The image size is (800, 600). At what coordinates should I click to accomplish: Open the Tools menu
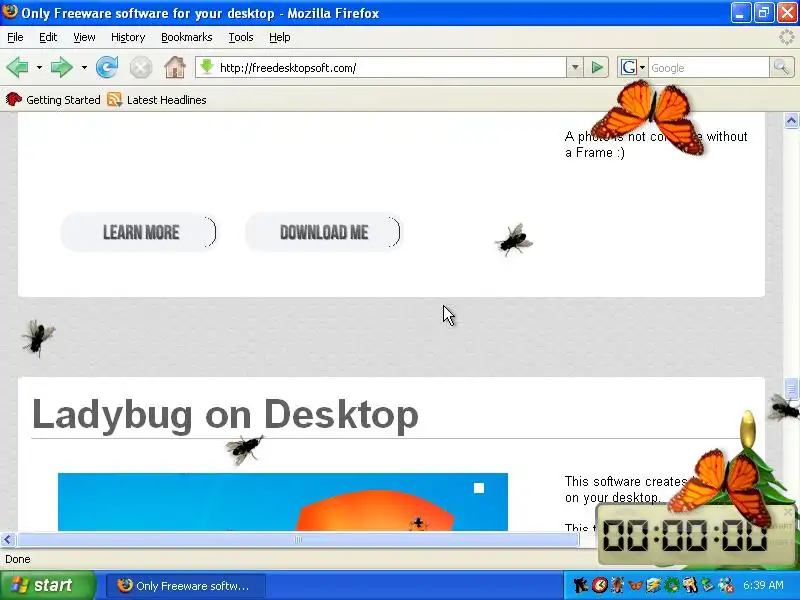tap(241, 37)
